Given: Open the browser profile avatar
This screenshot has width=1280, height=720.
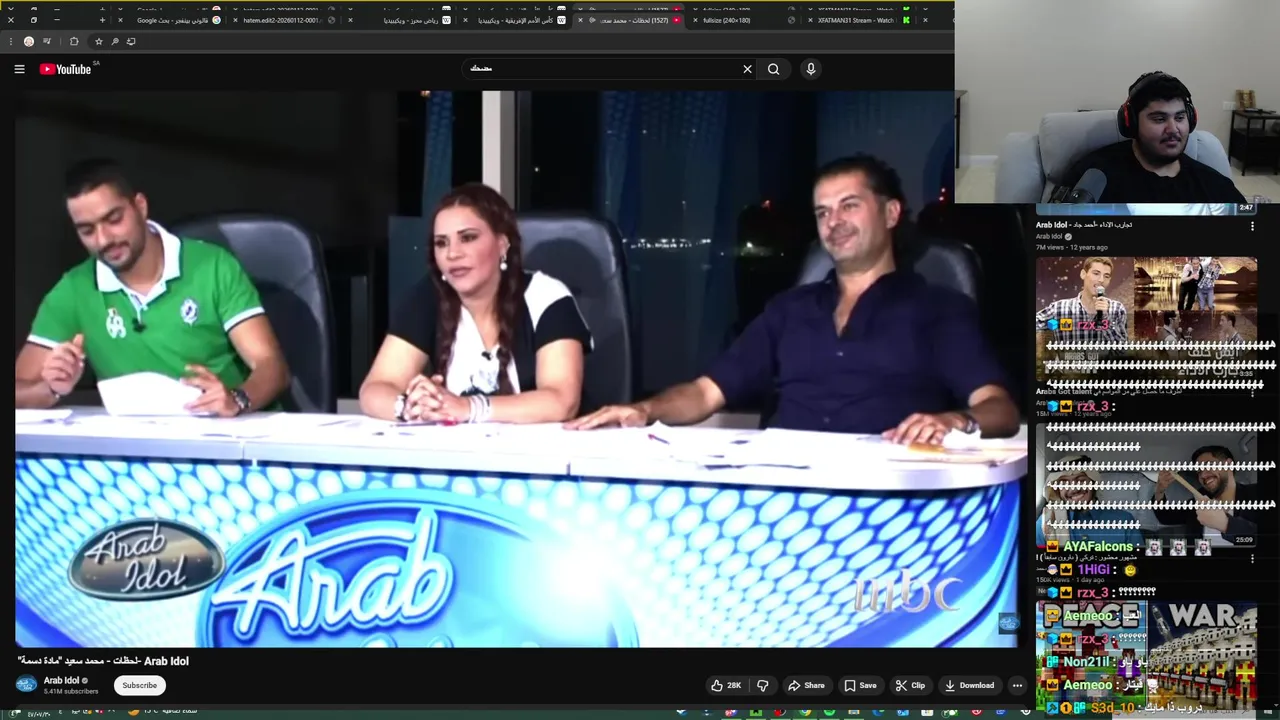Looking at the screenshot, I should coord(28,41).
